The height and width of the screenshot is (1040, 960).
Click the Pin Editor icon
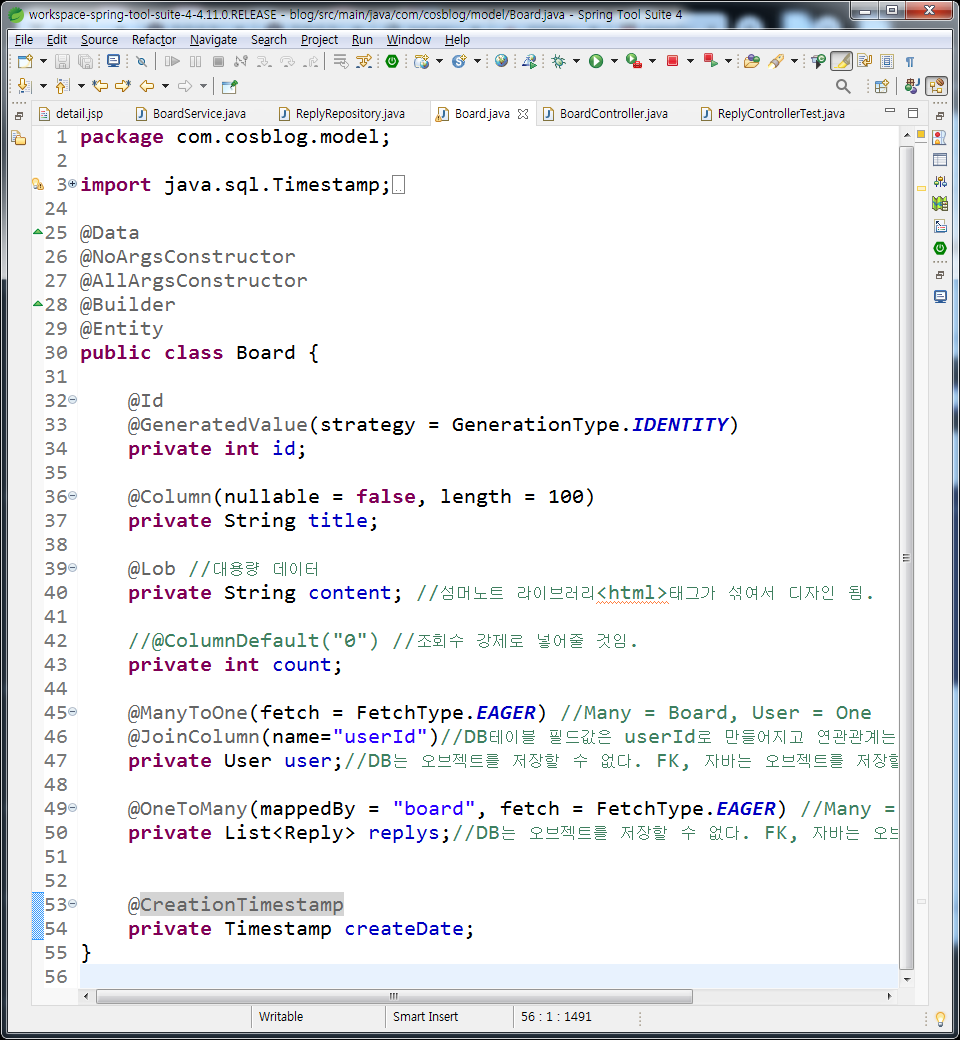coord(230,86)
